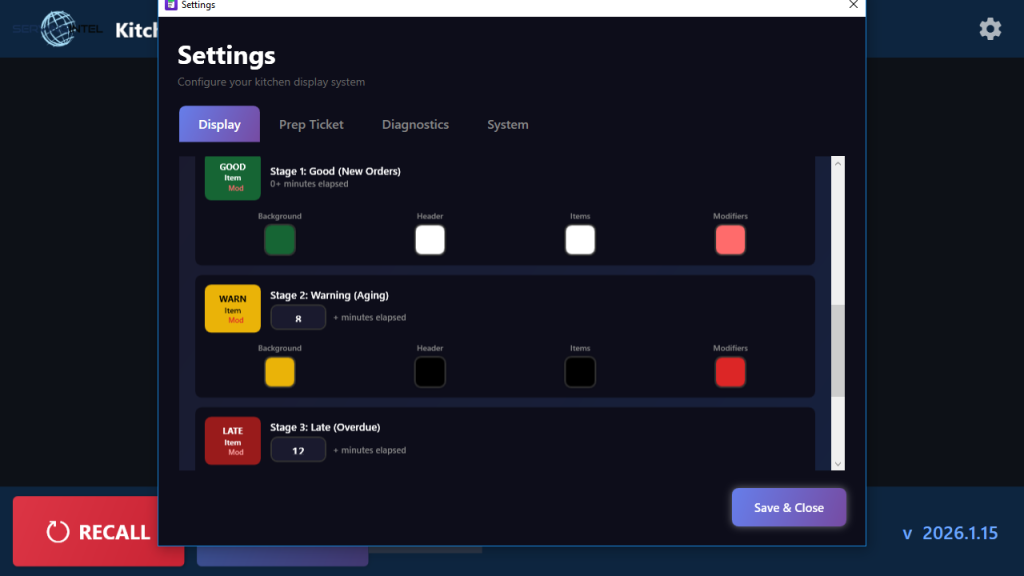
Task: Open the Diagnostics tab
Action: click(415, 125)
